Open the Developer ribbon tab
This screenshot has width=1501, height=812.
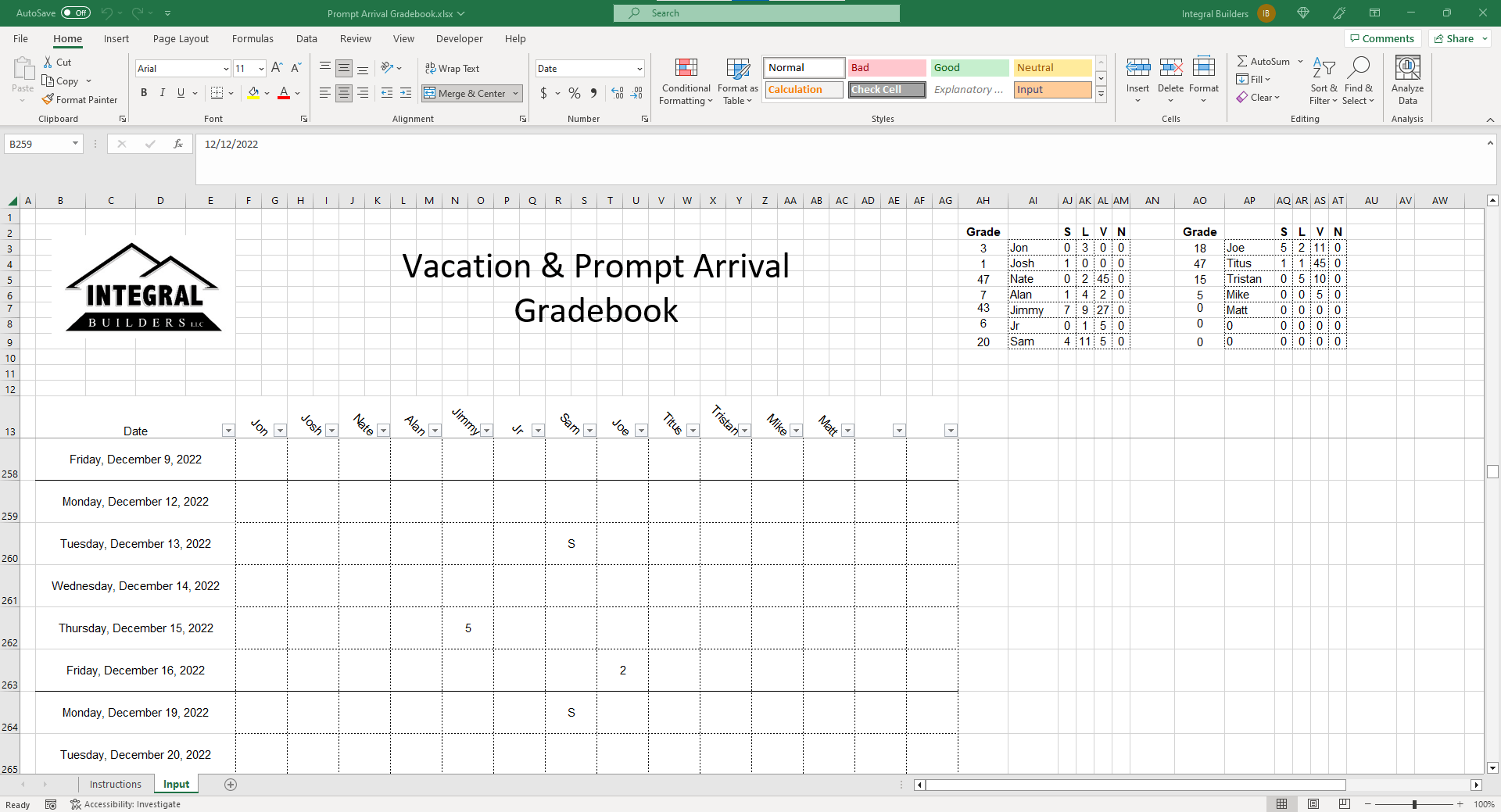[x=459, y=38]
